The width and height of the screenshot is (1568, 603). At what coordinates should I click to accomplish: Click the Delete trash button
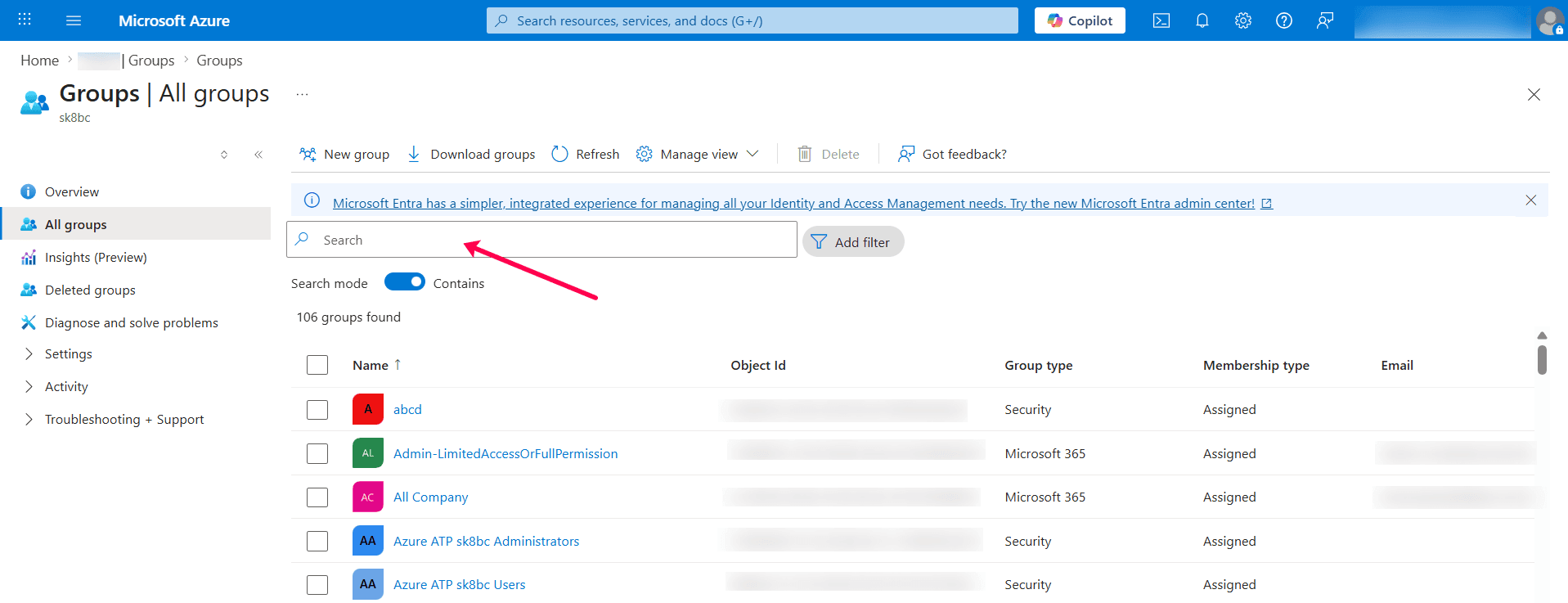(x=829, y=154)
